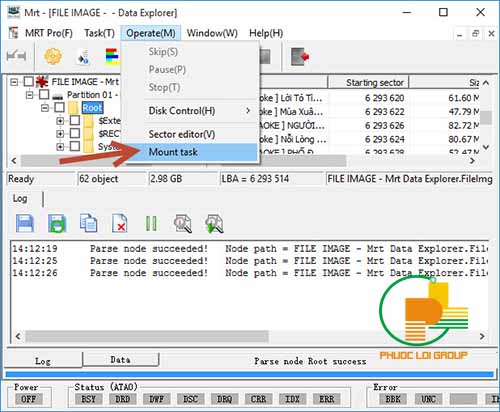
Task: Click the log horizontal scrollbar thumb
Action: tap(147, 336)
